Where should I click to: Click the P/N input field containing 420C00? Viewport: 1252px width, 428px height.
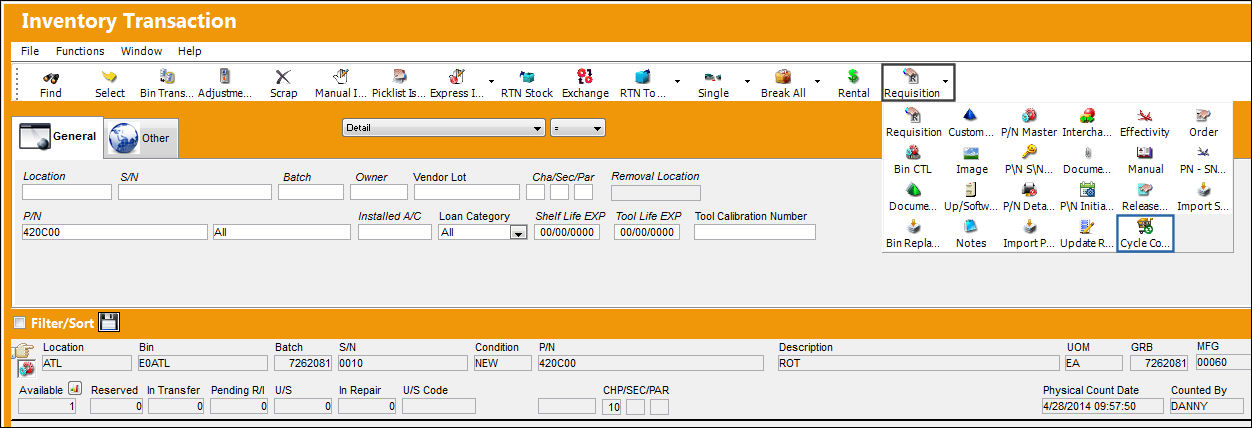pyautogui.click(x=114, y=232)
